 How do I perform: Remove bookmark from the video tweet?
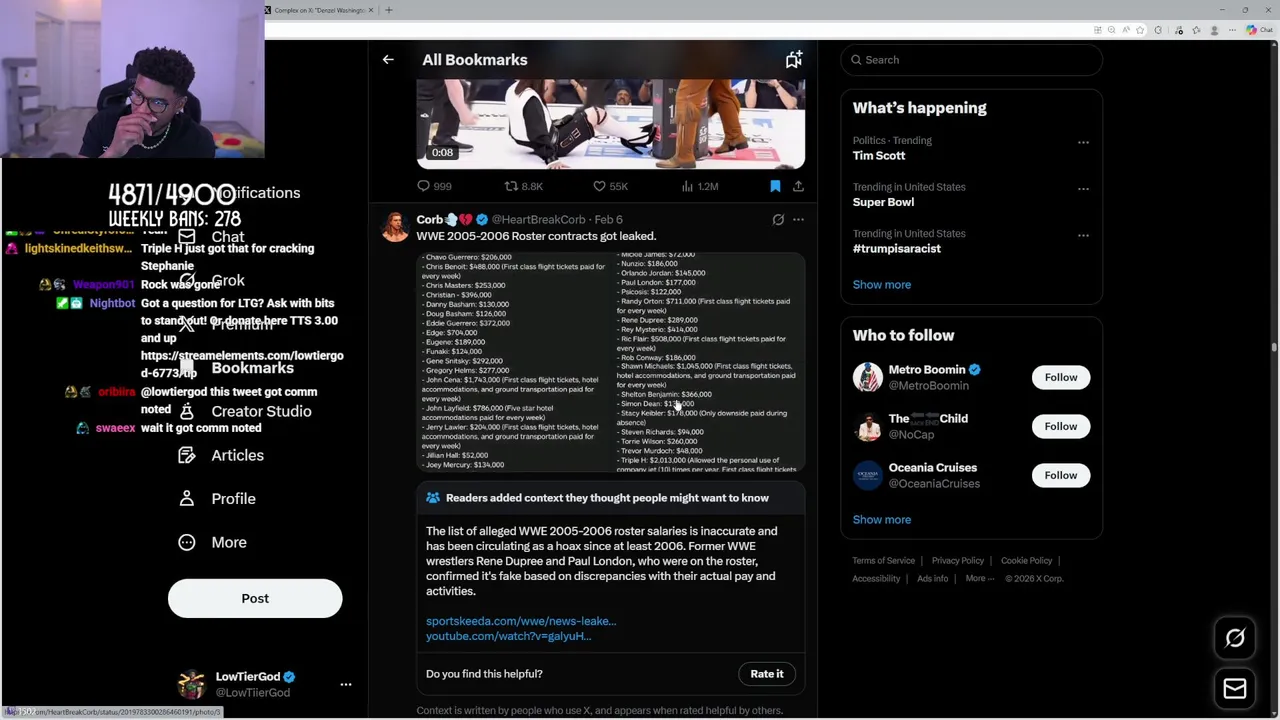pyautogui.click(x=775, y=186)
